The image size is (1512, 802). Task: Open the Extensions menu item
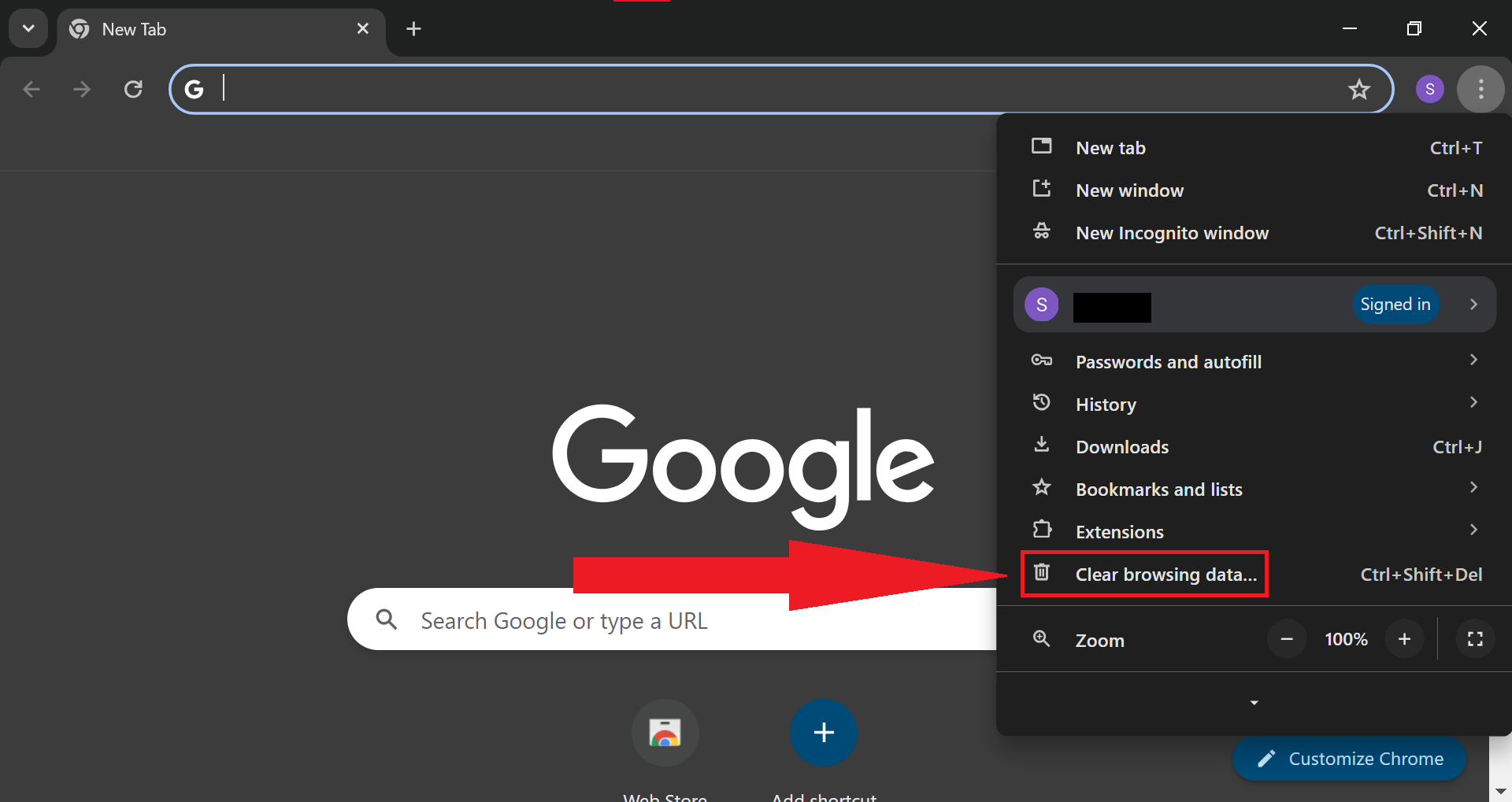click(x=1254, y=532)
